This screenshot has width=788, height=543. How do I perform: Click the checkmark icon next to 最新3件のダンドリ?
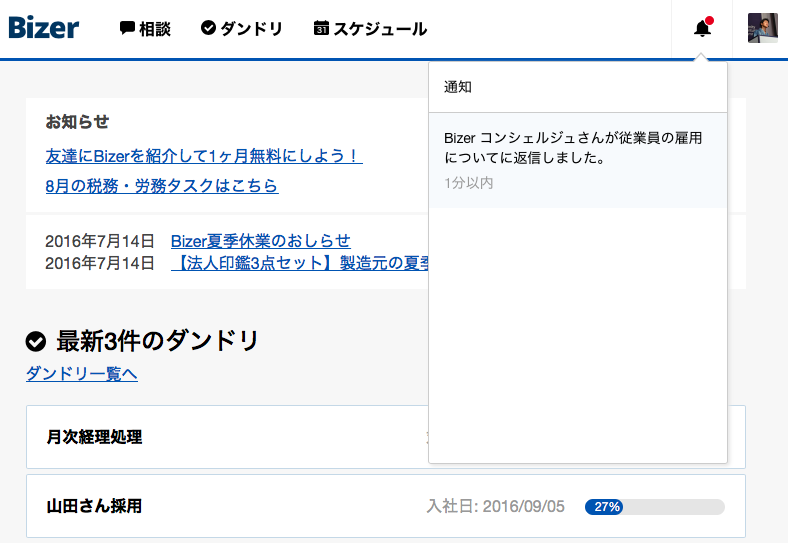(36, 341)
